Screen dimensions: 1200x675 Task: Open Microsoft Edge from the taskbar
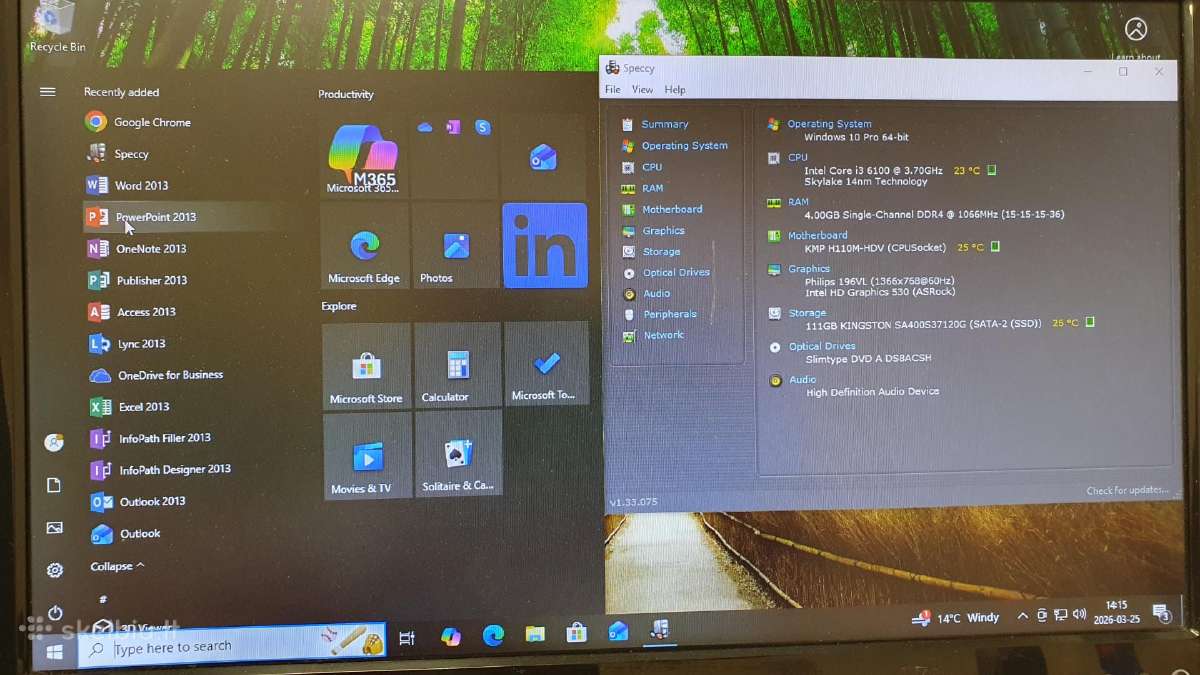[x=493, y=635]
